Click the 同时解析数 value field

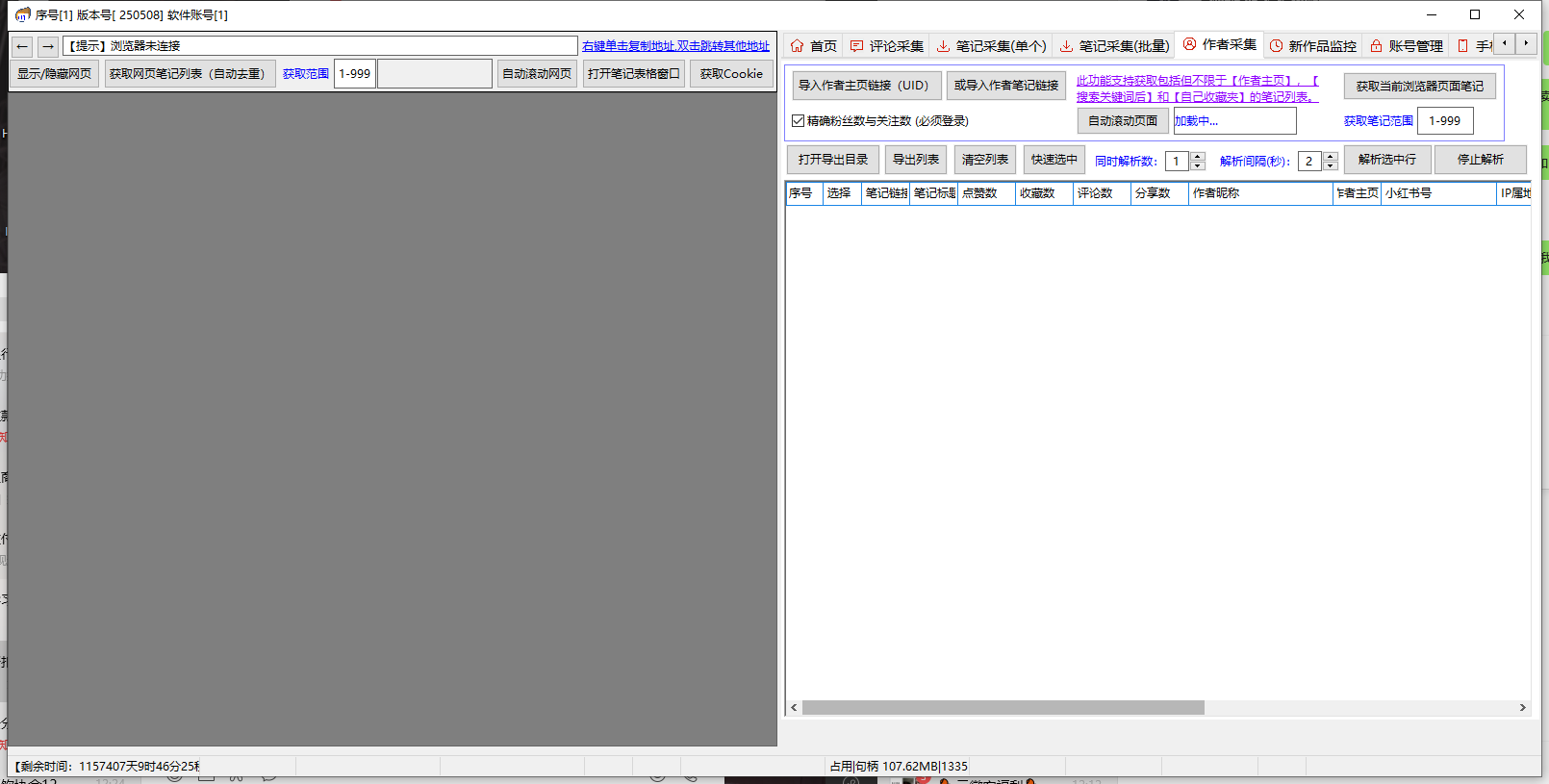tap(1178, 162)
